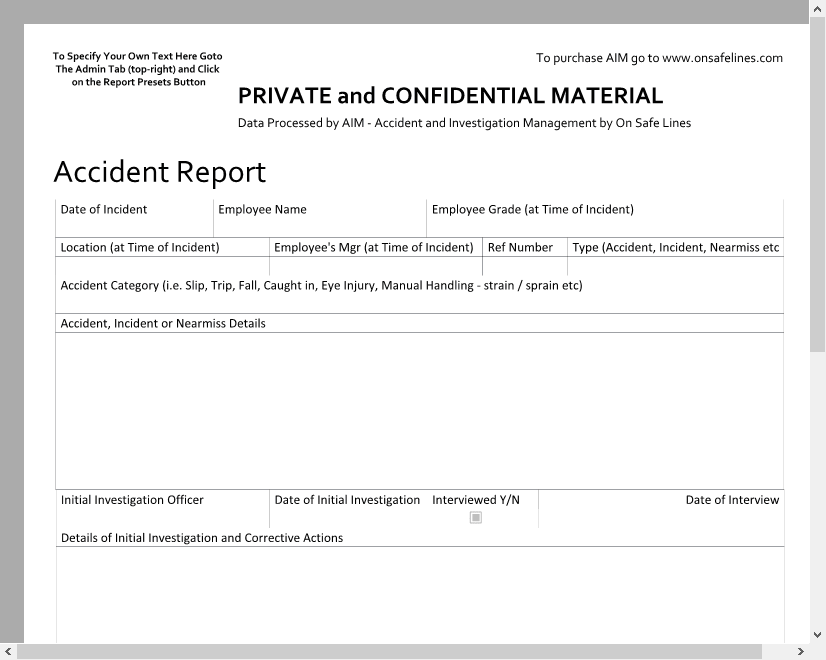
Task: Click the 'To Specify Your Own Text Here' note
Action: (137, 69)
